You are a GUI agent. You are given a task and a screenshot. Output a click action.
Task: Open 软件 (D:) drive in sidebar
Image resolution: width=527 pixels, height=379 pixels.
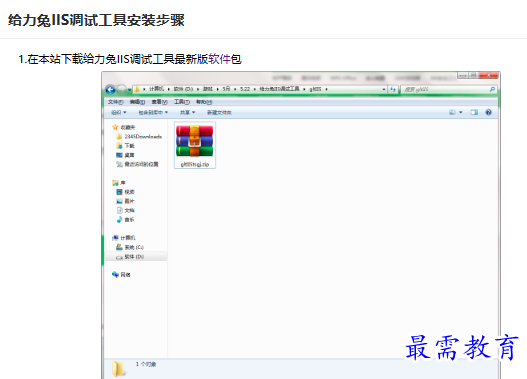[x=130, y=256]
